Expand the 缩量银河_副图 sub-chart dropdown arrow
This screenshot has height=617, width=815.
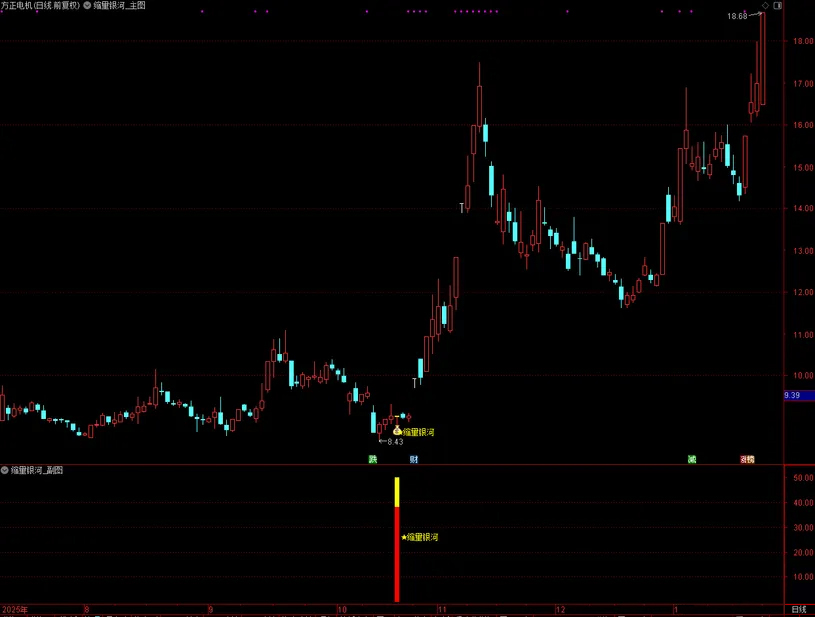point(5,470)
